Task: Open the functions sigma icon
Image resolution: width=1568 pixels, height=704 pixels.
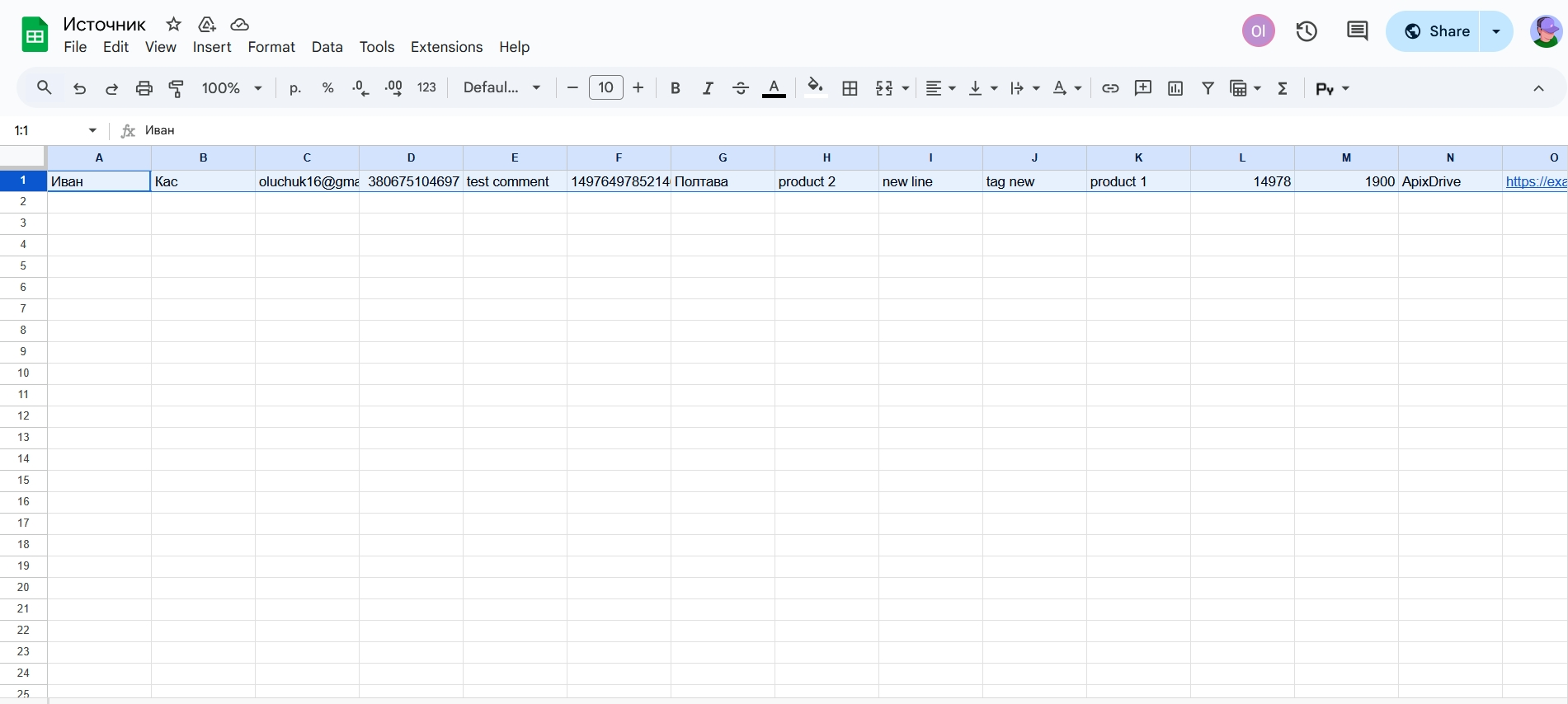Action: tap(1283, 88)
